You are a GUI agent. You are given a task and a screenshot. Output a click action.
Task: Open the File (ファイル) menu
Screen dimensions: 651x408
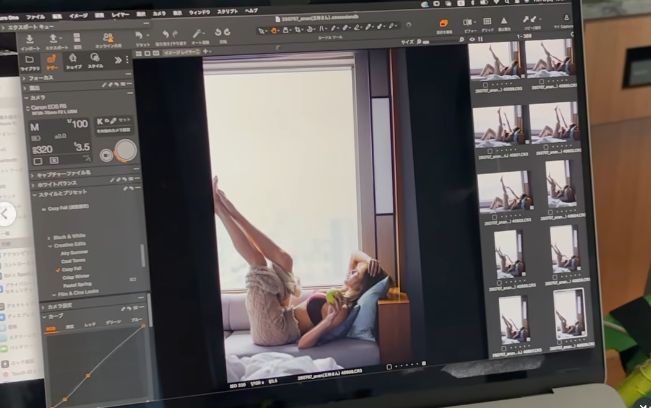click(x=35, y=17)
